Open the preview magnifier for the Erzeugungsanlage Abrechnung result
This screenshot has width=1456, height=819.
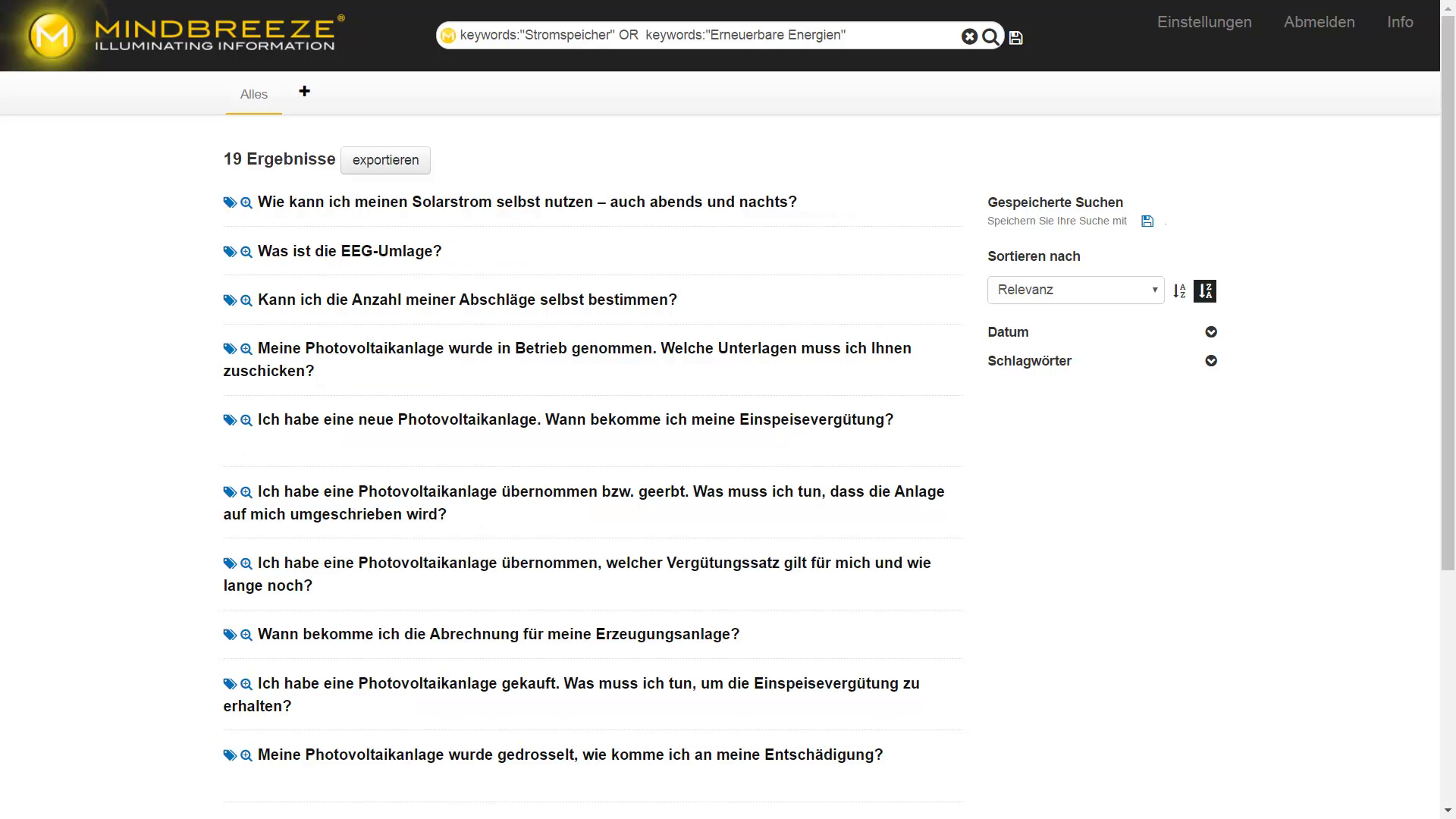pyautogui.click(x=246, y=635)
